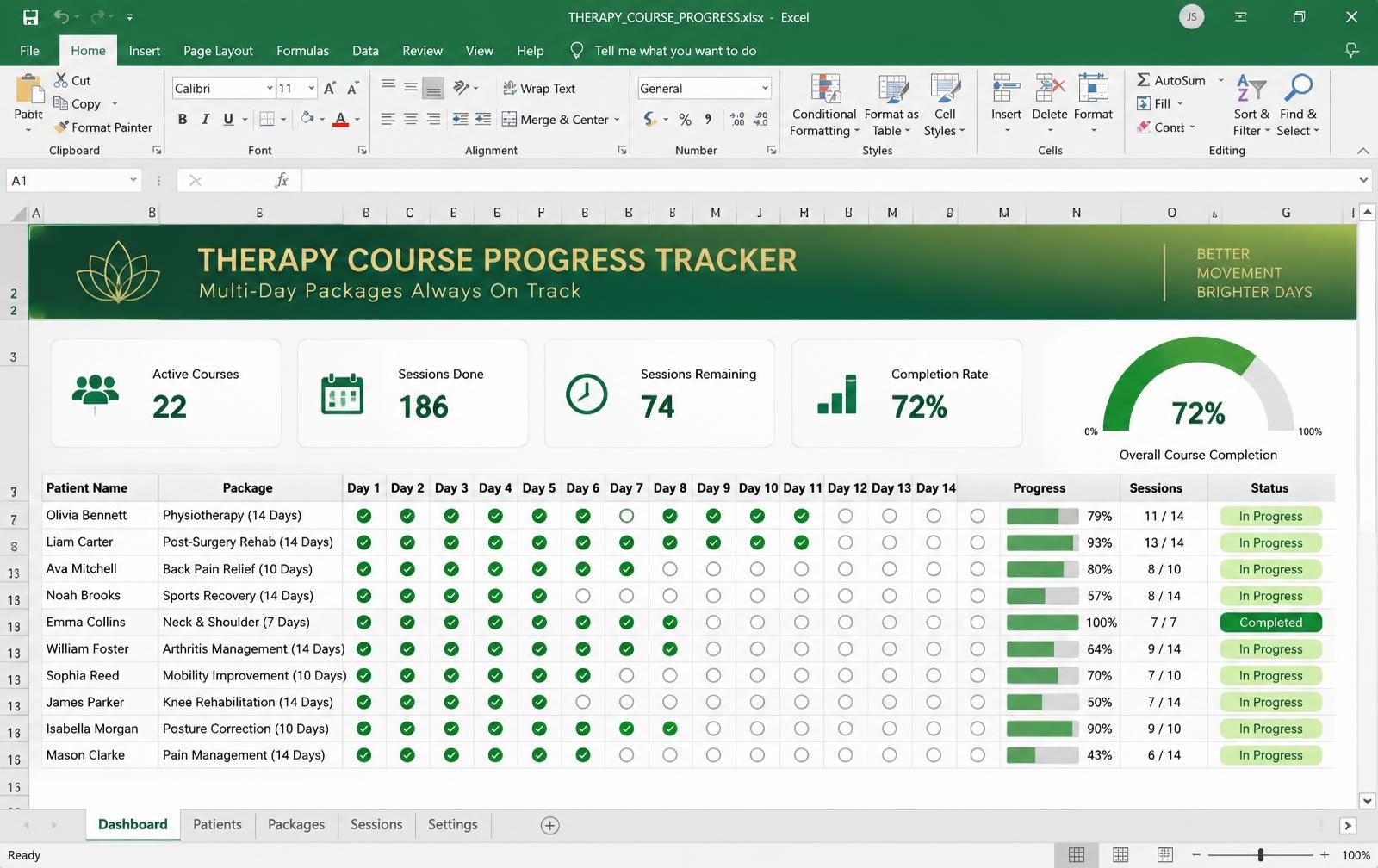
Task: Open the Cell Styles gallery
Action: pyautogui.click(x=945, y=105)
